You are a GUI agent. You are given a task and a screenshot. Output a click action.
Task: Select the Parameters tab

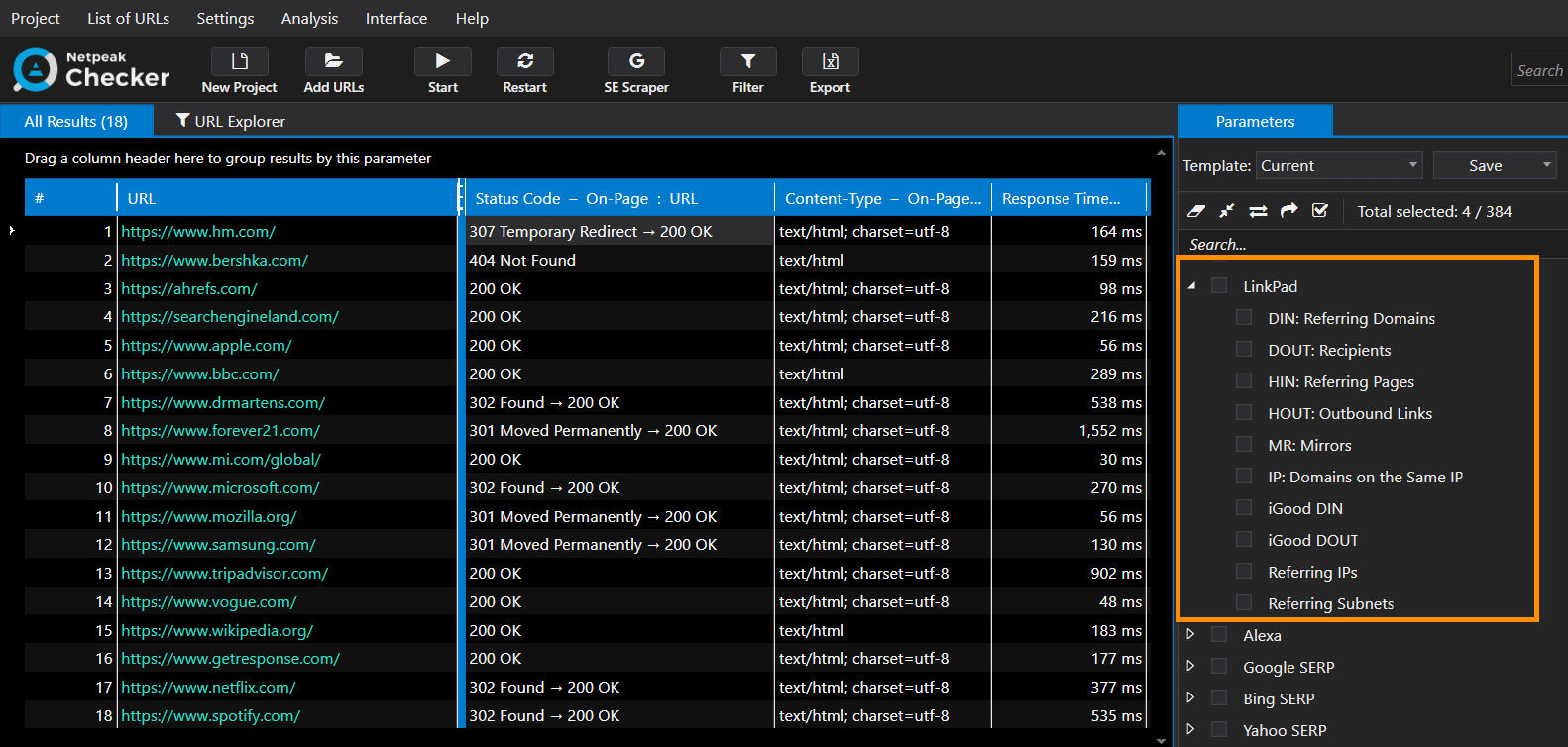1255,121
